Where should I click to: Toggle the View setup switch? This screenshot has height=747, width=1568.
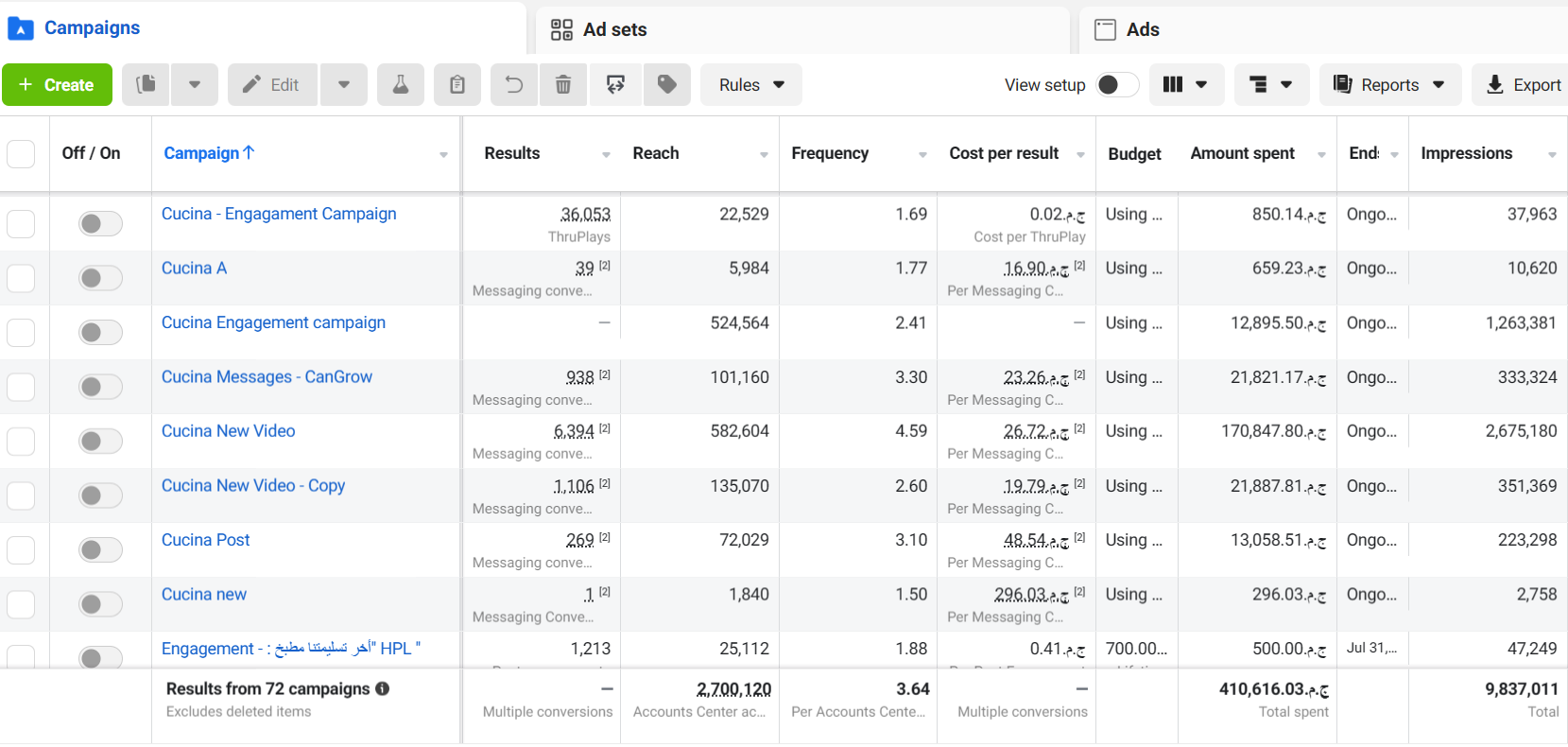coord(1117,85)
